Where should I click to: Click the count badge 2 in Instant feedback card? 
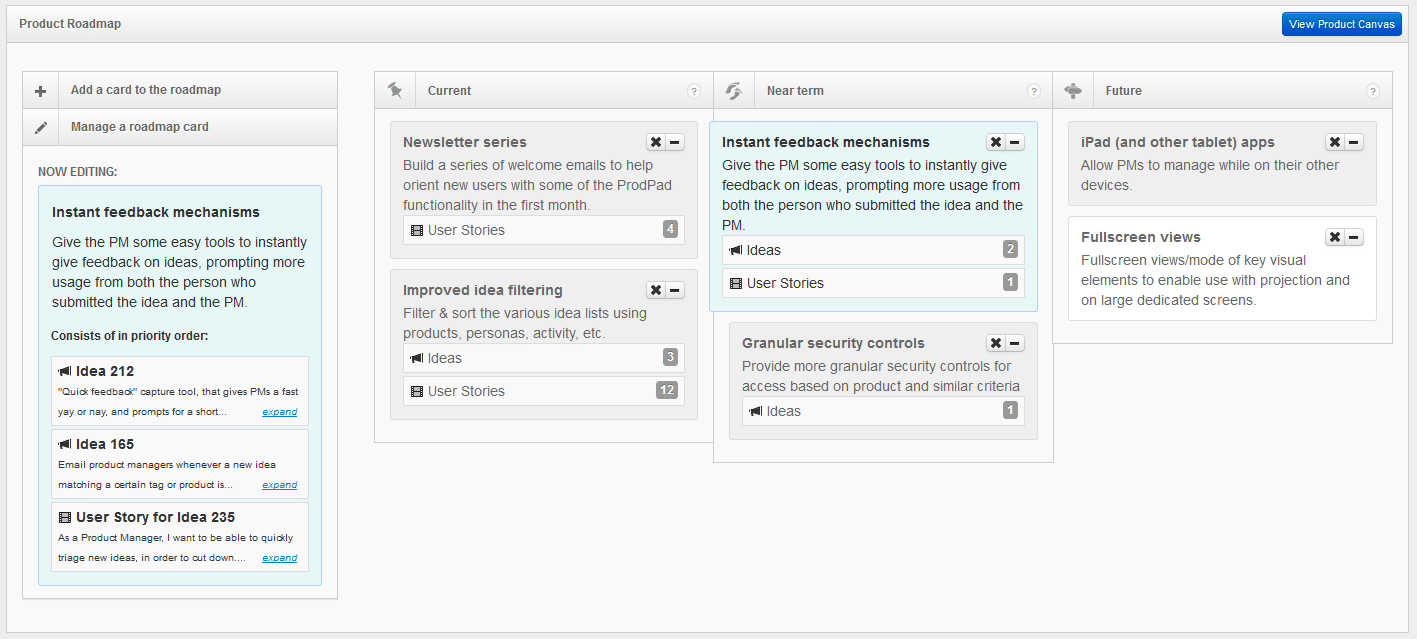click(1011, 249)
